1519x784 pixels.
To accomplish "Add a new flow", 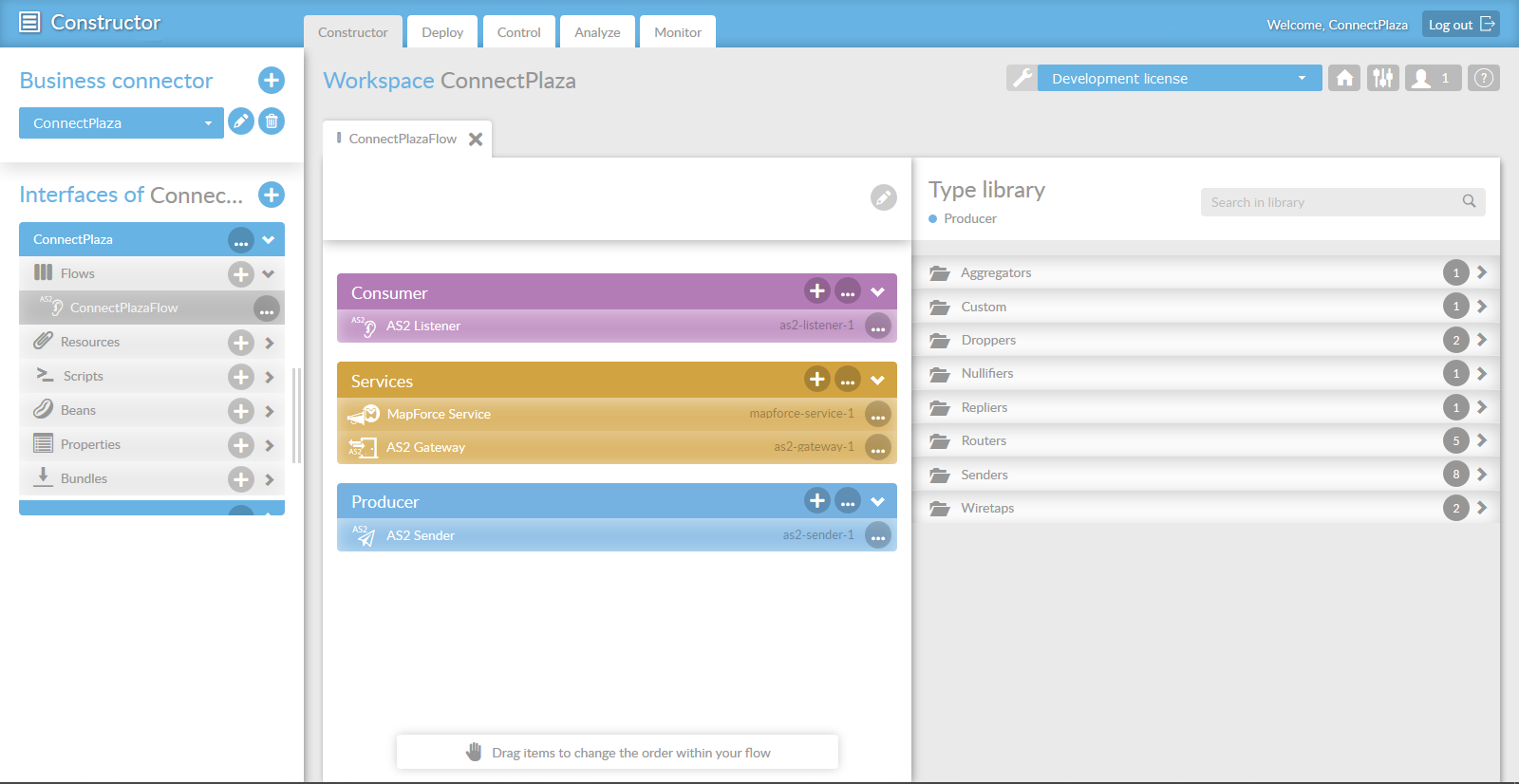I will [241, 274].
